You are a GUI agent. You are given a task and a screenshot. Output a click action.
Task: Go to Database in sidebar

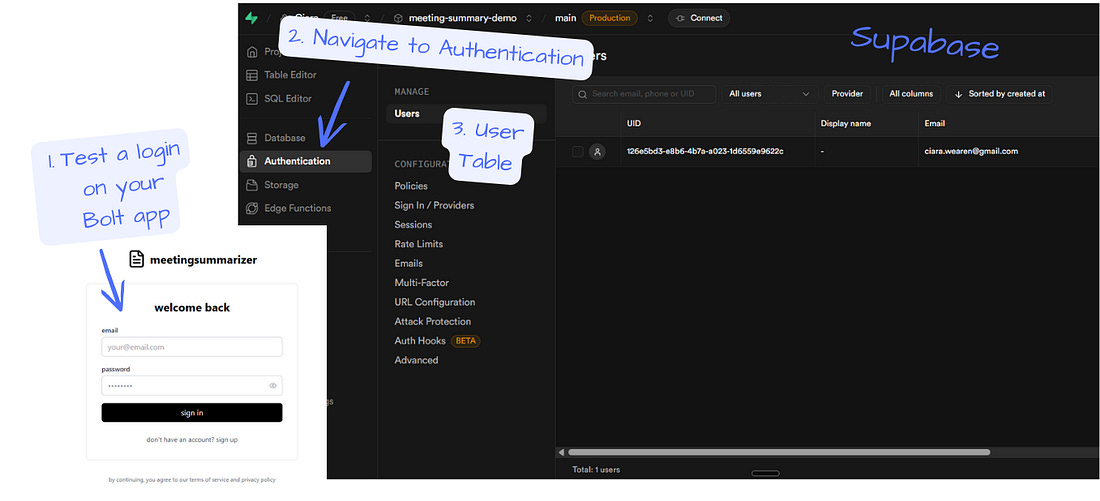click(285, 138)
